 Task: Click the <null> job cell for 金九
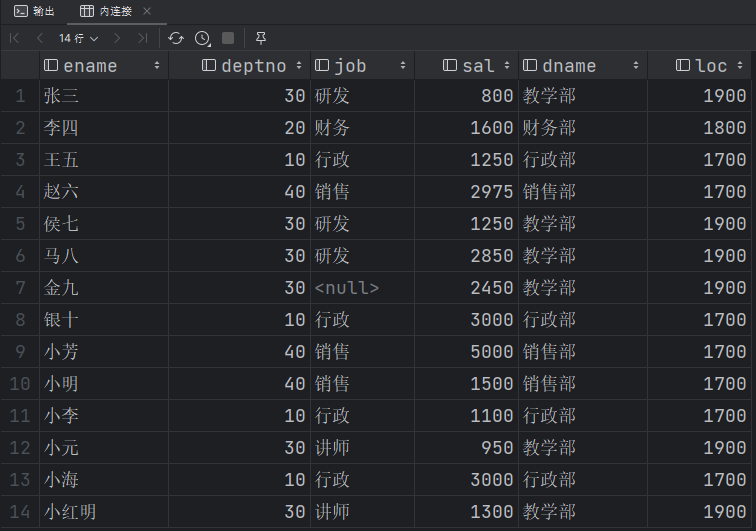363,287
